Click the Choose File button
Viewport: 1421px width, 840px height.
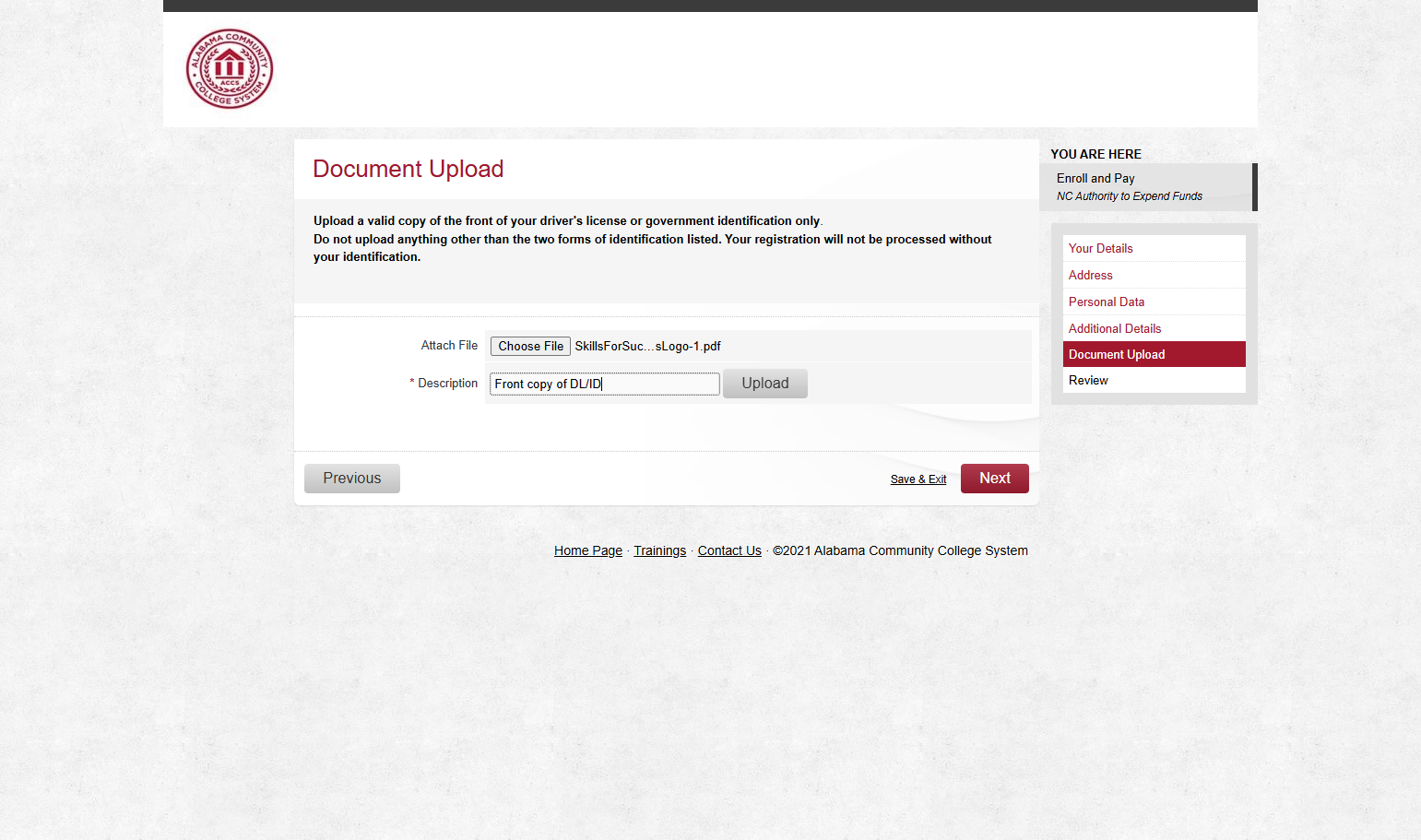click(x=530, y=346)
